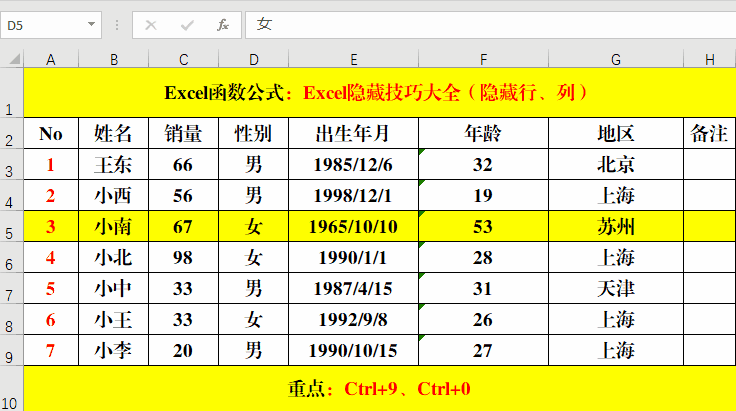This screenshot has width=736, height=411.
Task: Click the date cell '1985/12/6'
Action: [353, 164]
